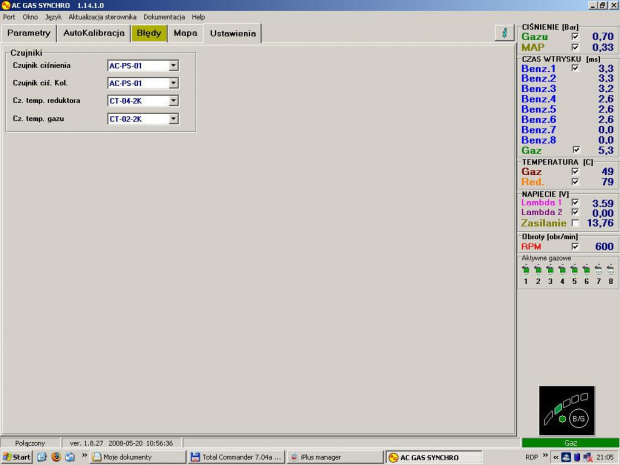Viewport: 620px width, 465px height.
Task: Open the Help menu
Action: pyautogui.click(x=198, y=17)
